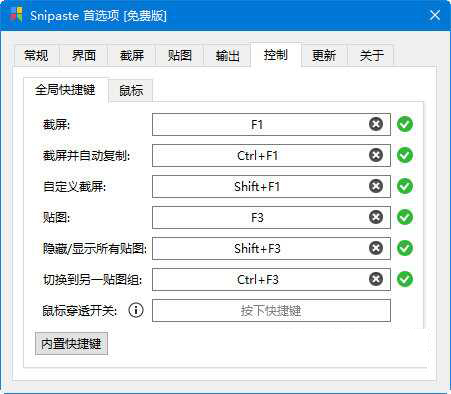Focus the 贴图 hotkey field showing F3
This screenshot has width=451, height=394.
pyautogui.click(x=271, y=217)
